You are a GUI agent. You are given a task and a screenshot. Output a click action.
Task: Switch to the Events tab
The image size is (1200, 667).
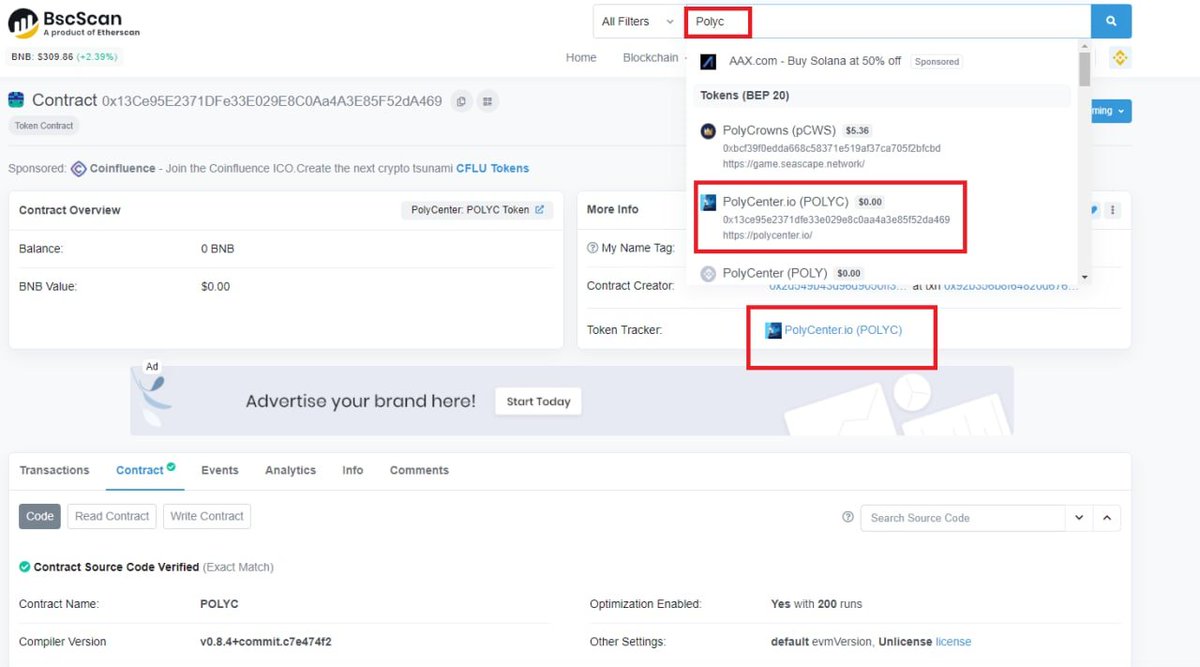(220, 470)
